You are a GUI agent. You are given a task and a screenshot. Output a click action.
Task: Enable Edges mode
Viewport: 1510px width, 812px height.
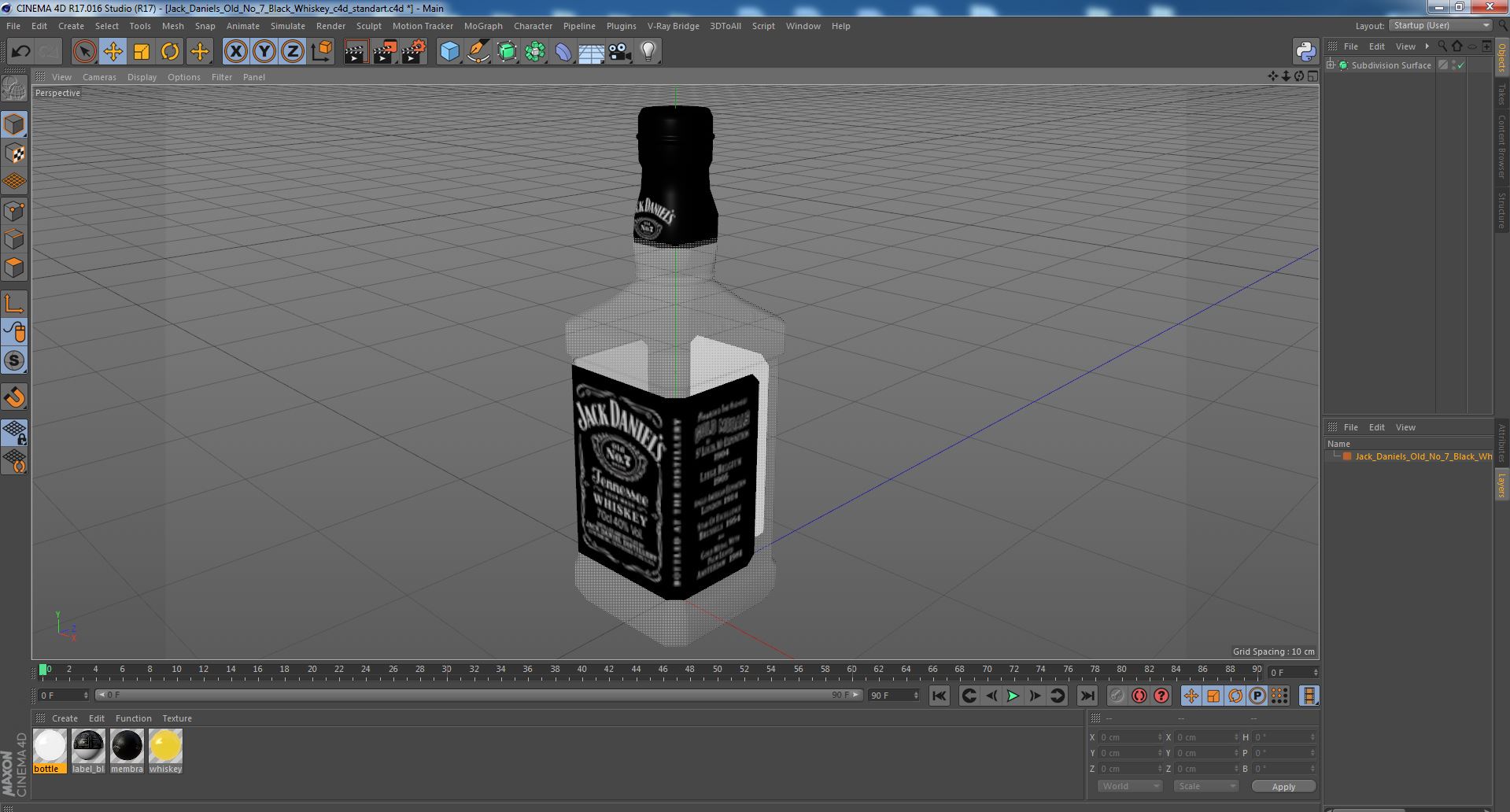coord(14,239)
